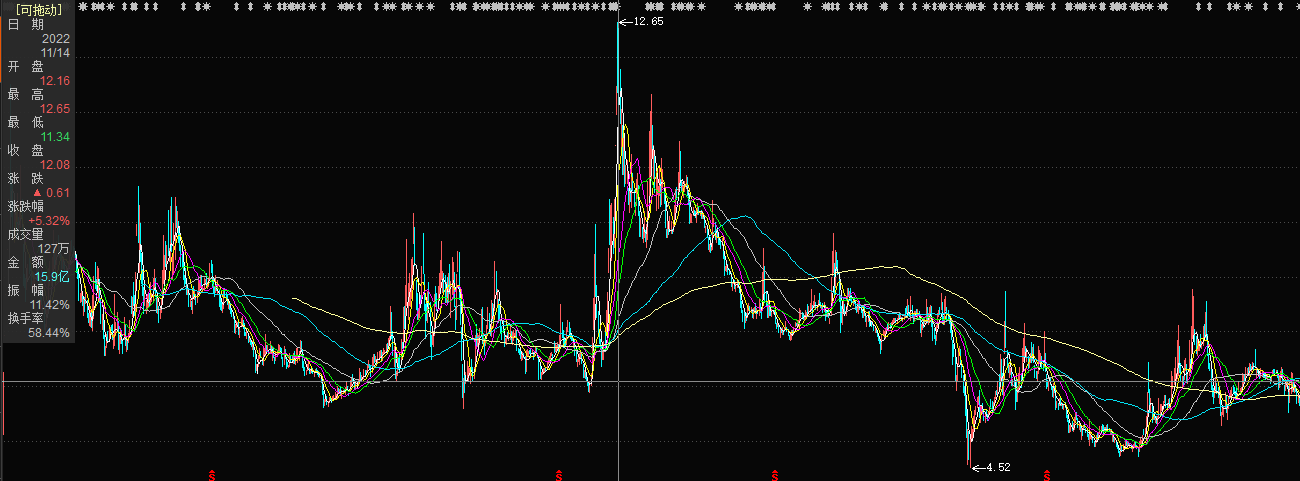Click the red up-triangle beside 涨跌 0.61
Image resolution: width=1300 pixels, height=481 pixels.
click(x=38, y=192)
